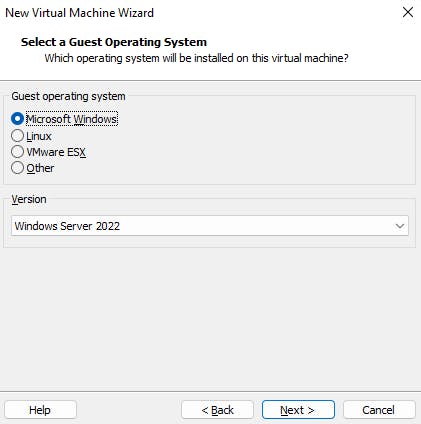Click the Guest operating system group label
This screenshot has width=421, height=424.
[68, 96]
